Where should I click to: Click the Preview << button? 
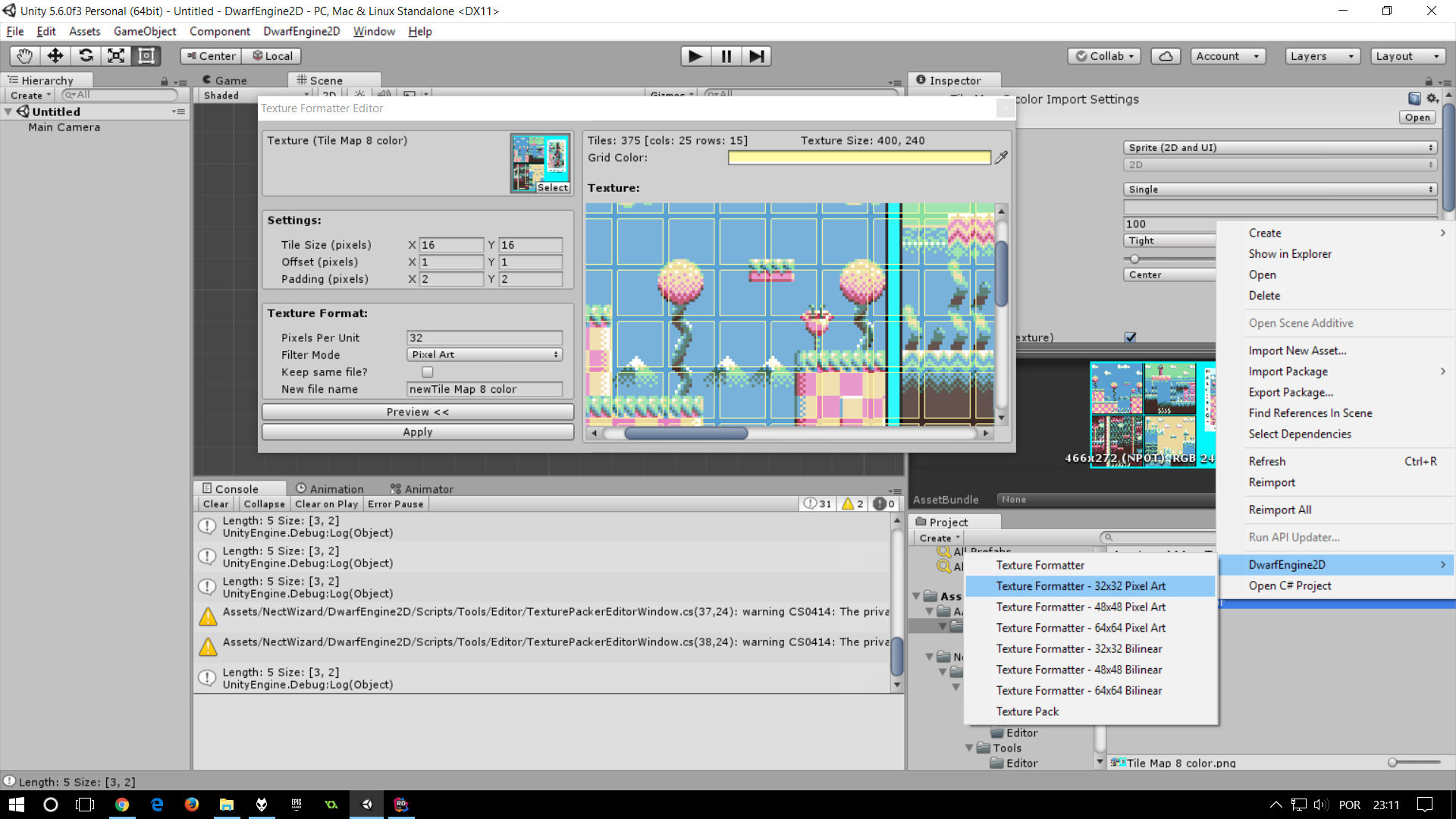[x=418, y=412]
